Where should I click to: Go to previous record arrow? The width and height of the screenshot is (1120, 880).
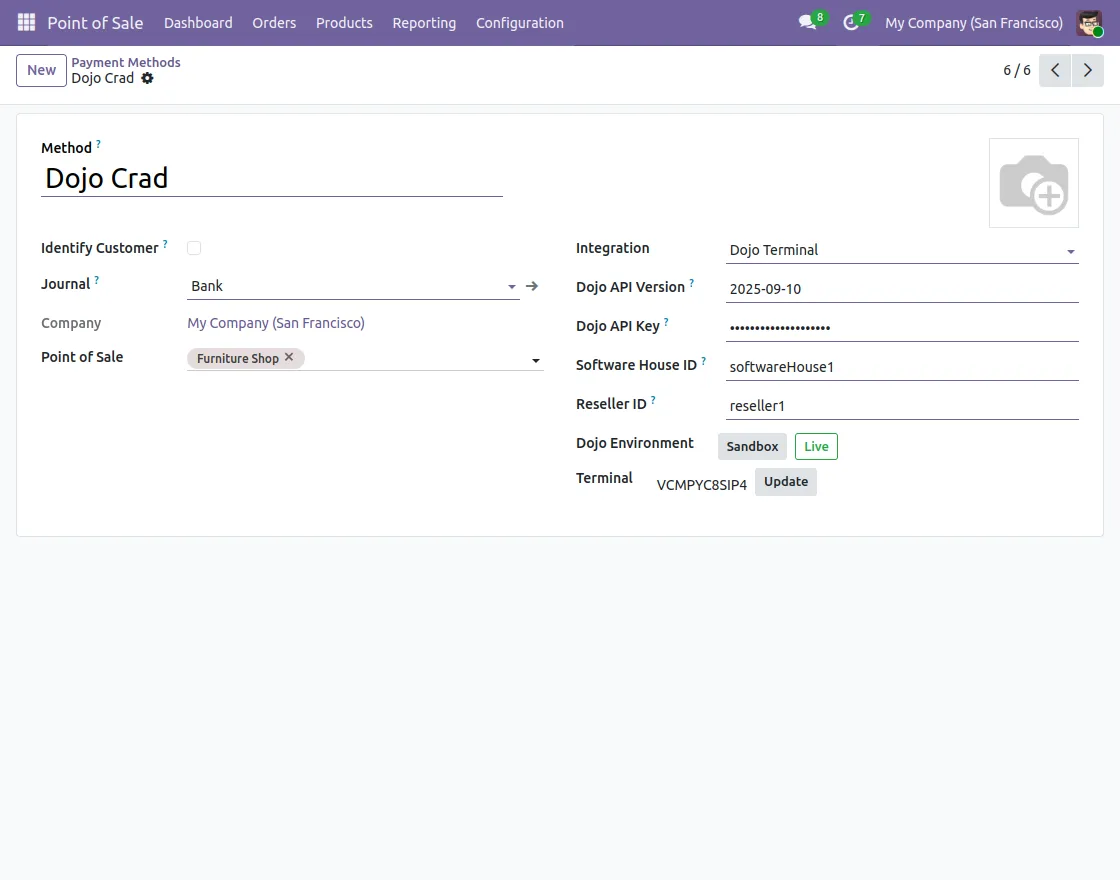1055,70
